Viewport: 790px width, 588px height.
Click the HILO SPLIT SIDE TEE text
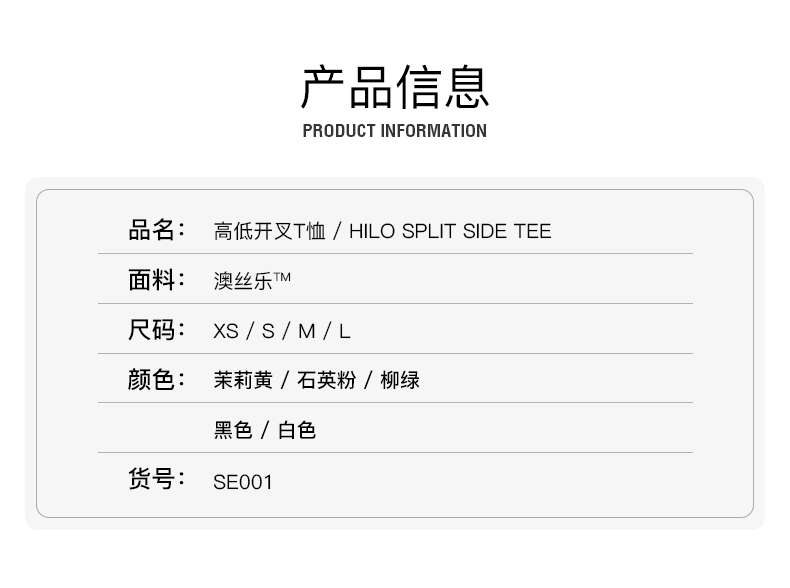pos(450,232)
